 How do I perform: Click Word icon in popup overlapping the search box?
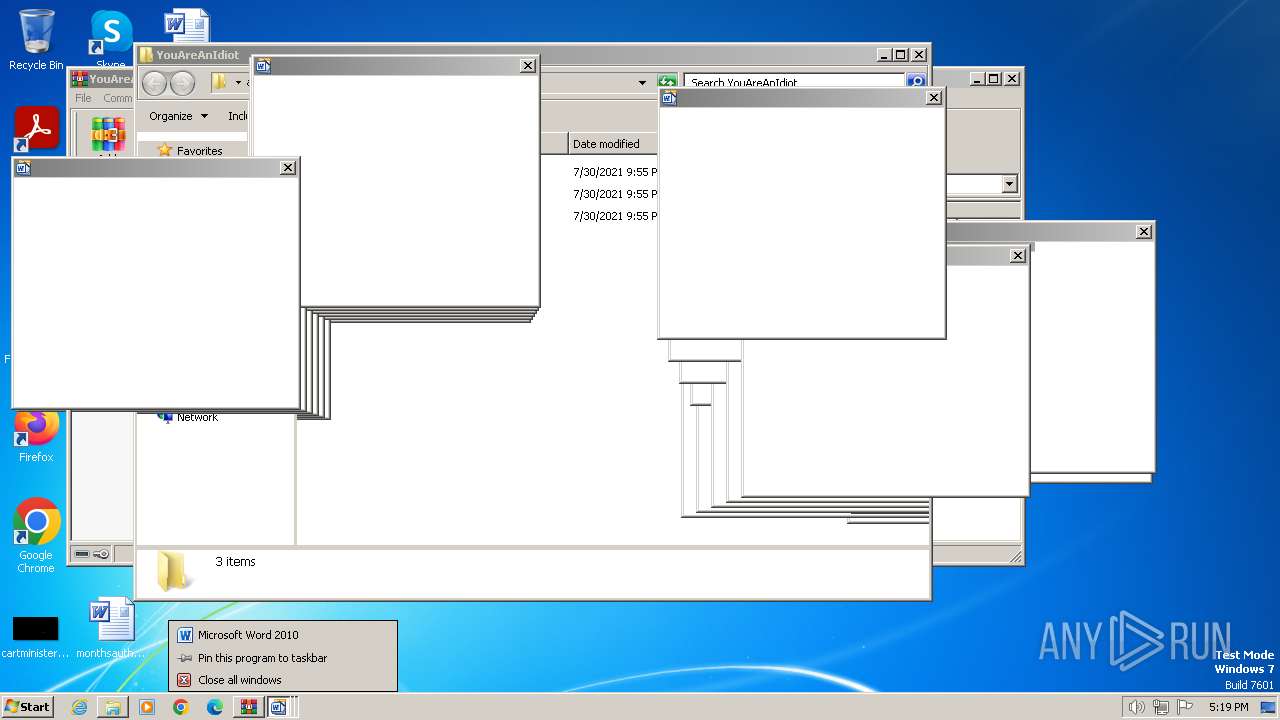point(669,98)
